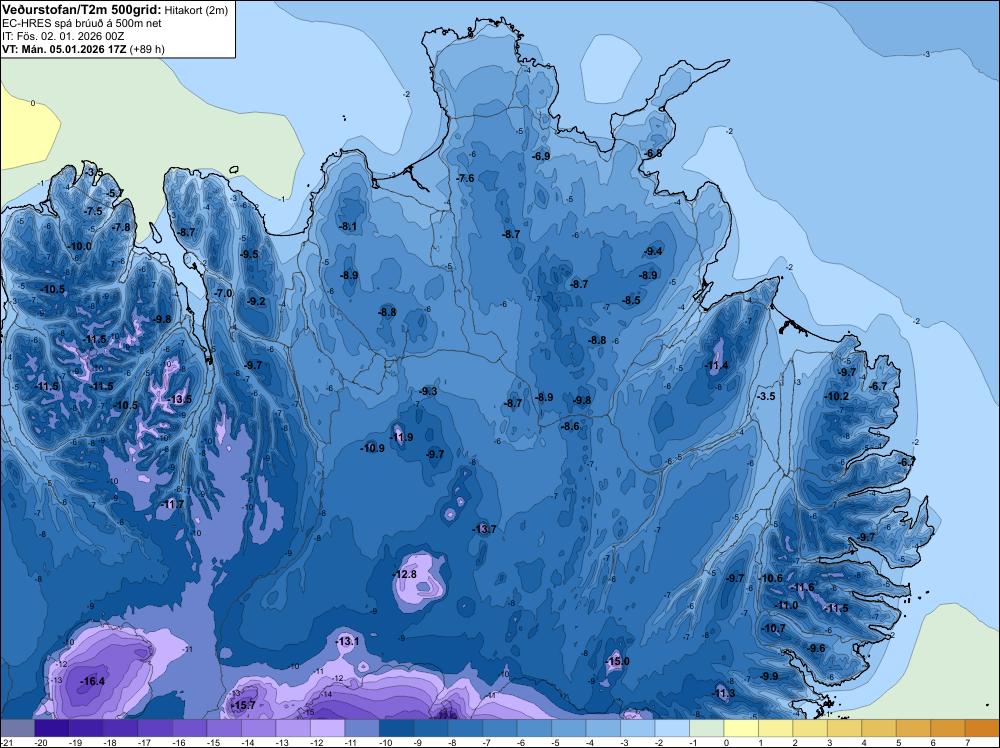The width and height of the screenshot is (1000, 748).
Task: Click the -9.6 temperature value
Action: click(816, 649)
